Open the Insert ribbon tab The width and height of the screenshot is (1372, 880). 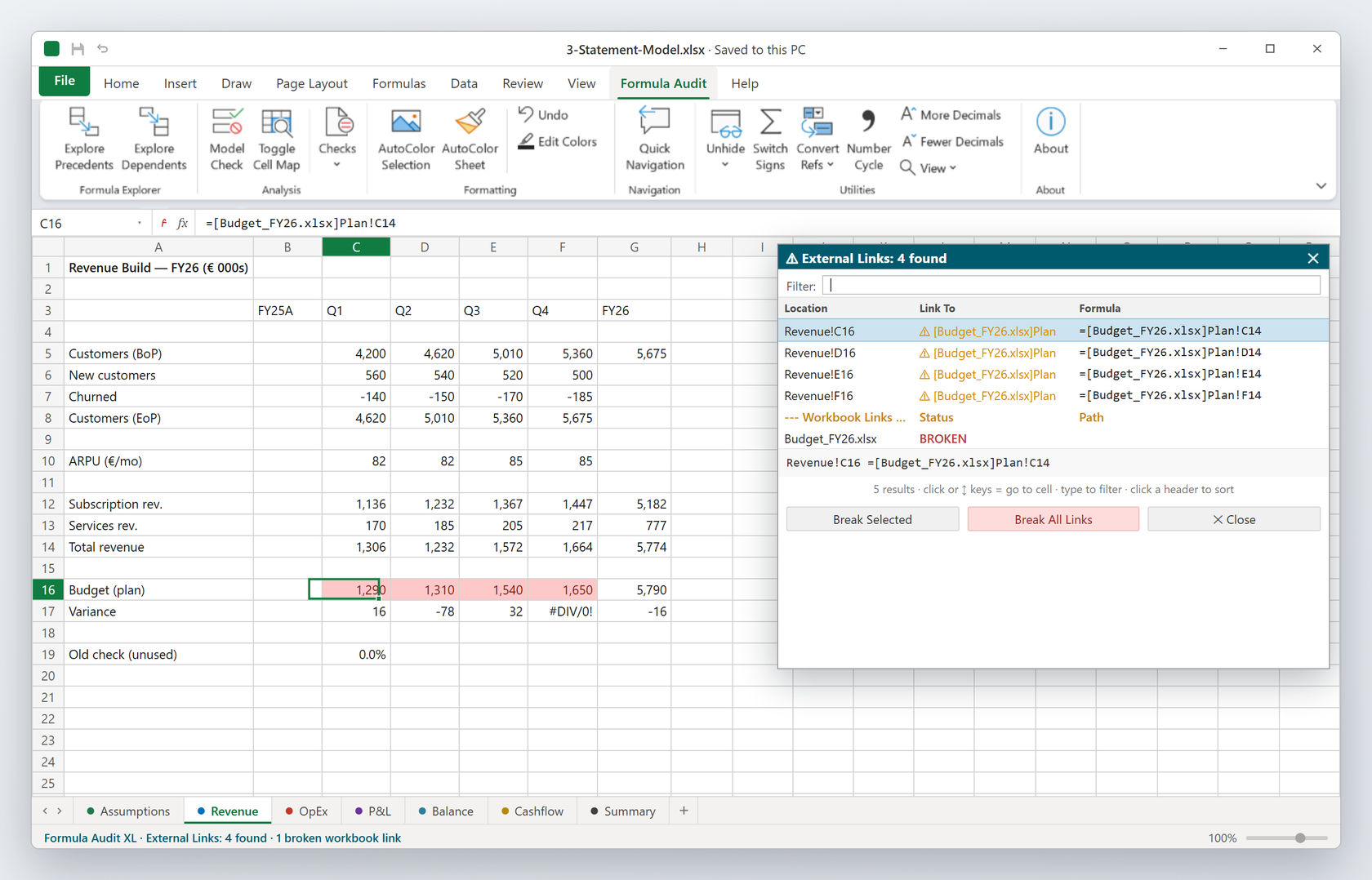pos(180,83)
